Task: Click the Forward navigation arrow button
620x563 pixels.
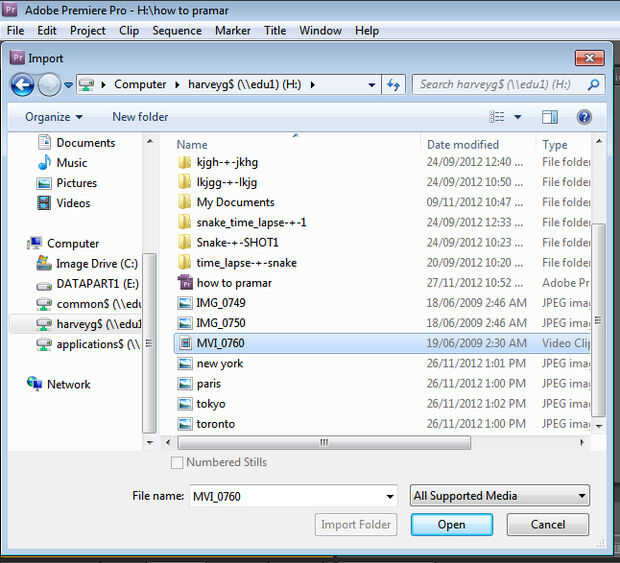Action: click(49, 85)
